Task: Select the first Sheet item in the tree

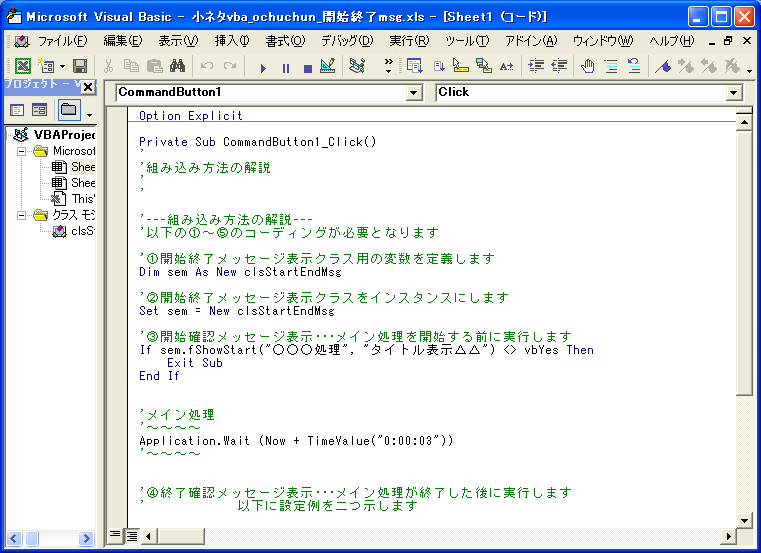Action: click(x=83, y=167)
